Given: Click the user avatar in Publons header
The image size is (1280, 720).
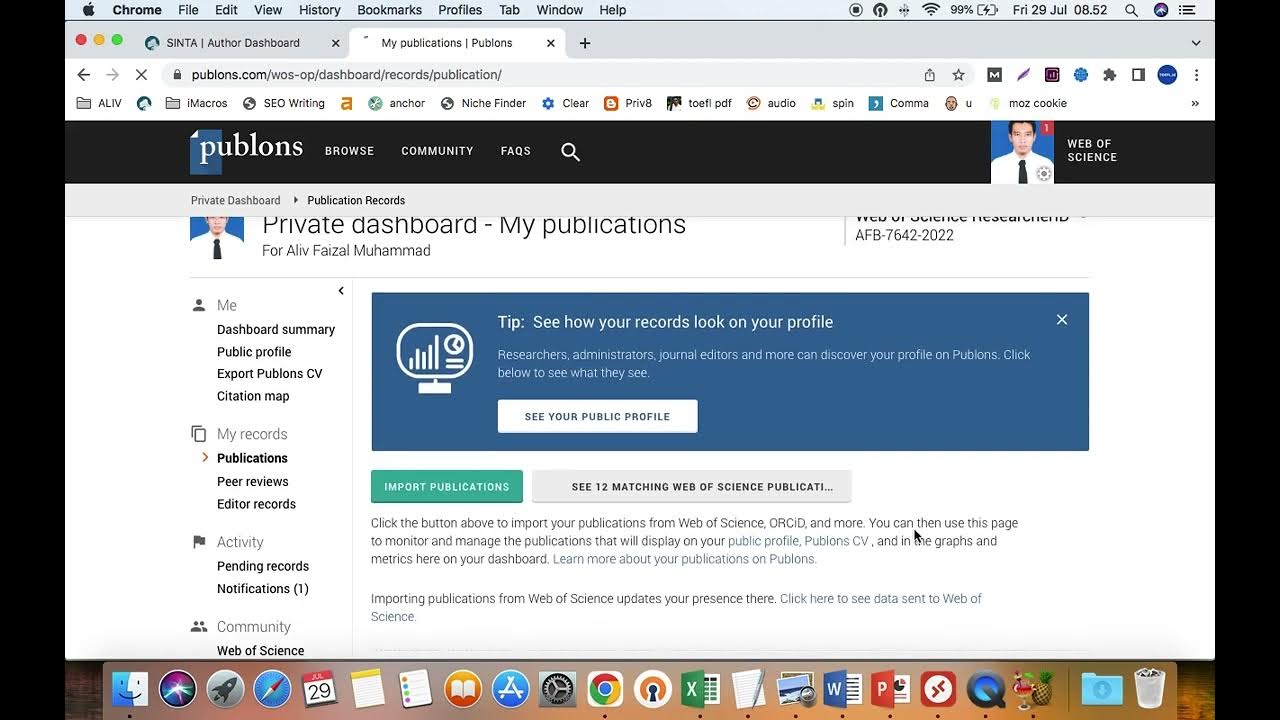Looking at the screenshot, I should (1022, 152).
